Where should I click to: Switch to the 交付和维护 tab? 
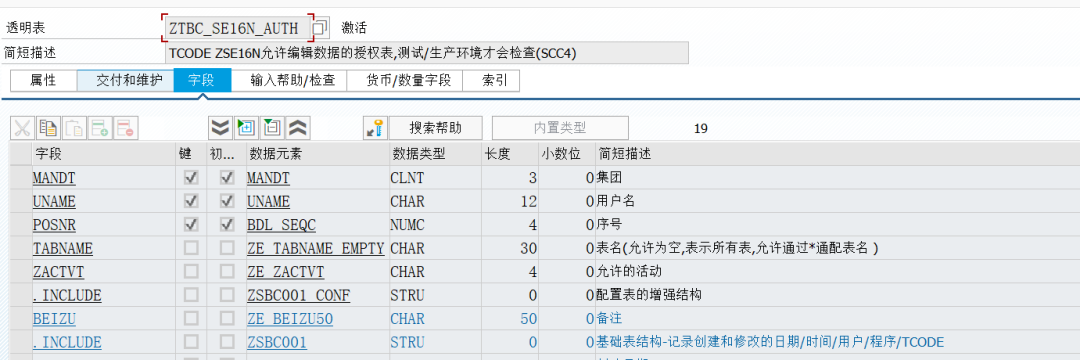125,81
